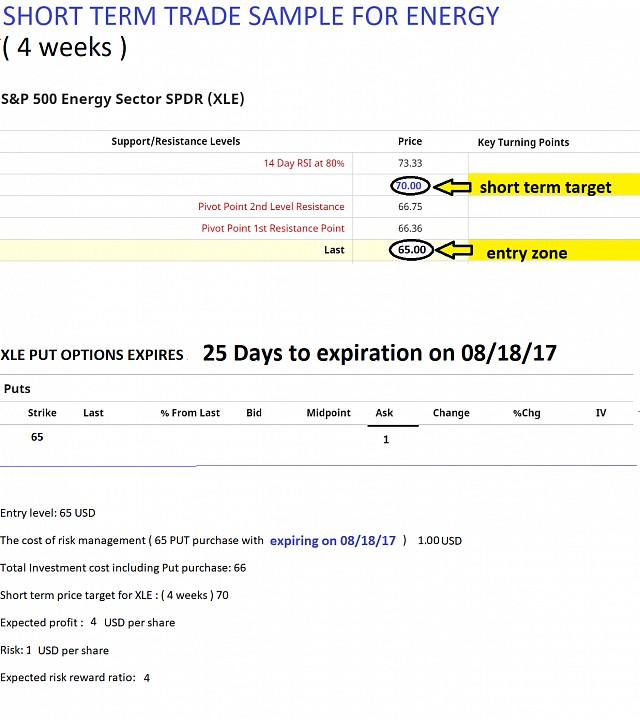
Task: Click the 'entry zone' yellow label
Action: point(527,253)
